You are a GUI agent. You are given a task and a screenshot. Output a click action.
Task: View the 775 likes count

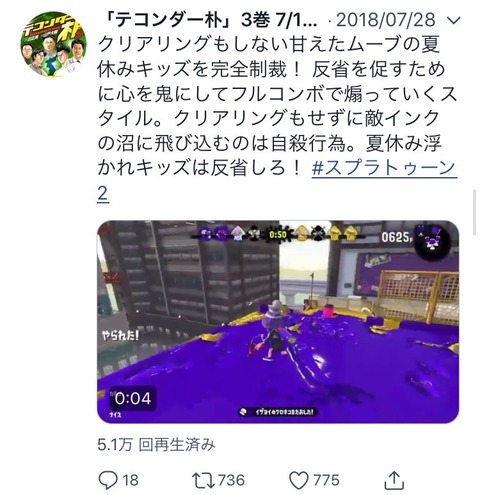click(x=326, y=480)
